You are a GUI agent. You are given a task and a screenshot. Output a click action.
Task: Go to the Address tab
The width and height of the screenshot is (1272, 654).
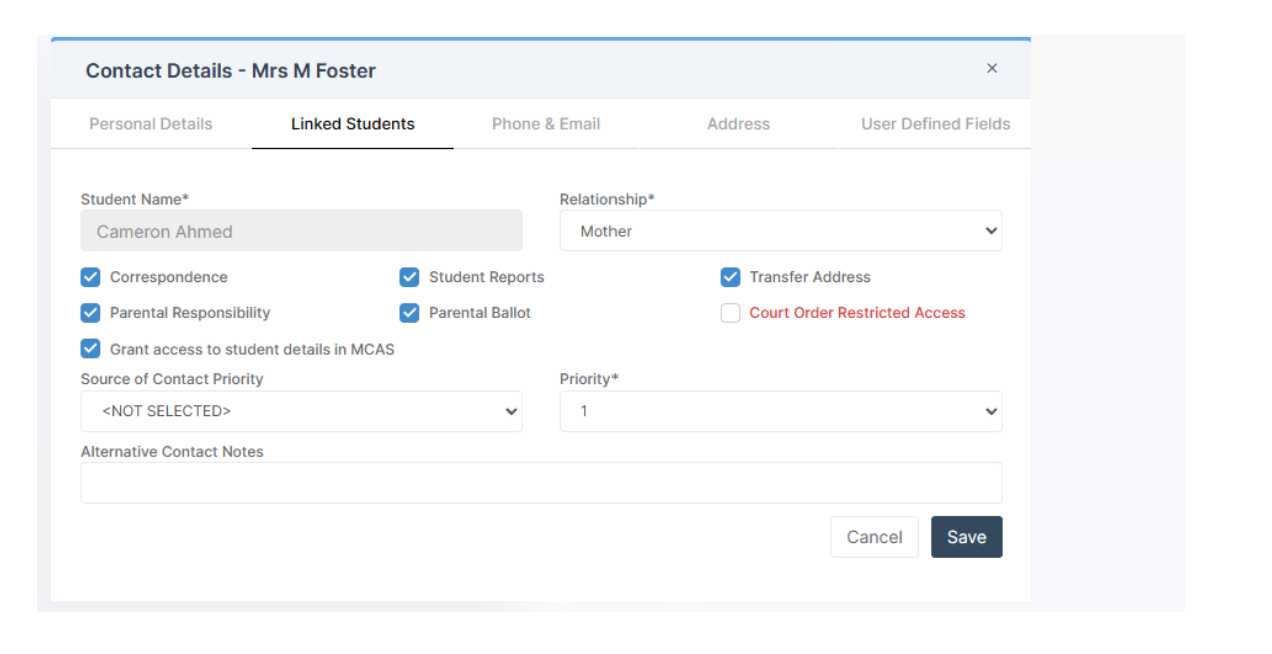tap(738, 124)
